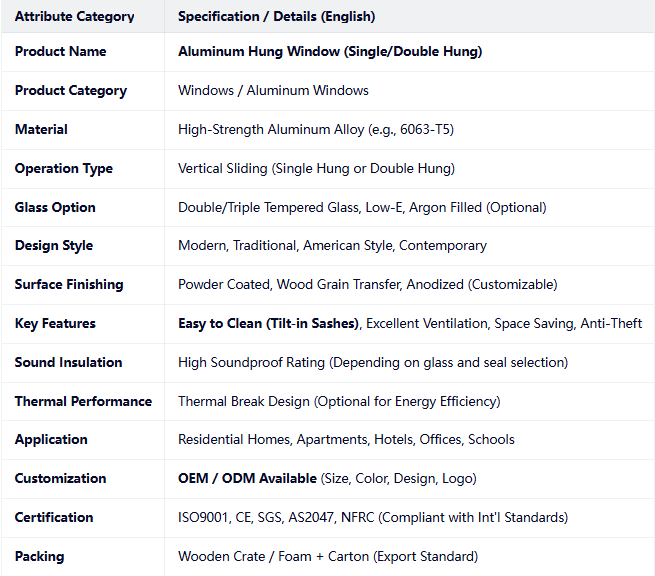The width and height of the screenshot is (655, 576).
Task: Click High-Strength Aluminum Alloy 6063-T5 text
Action: tap(316, 129)
